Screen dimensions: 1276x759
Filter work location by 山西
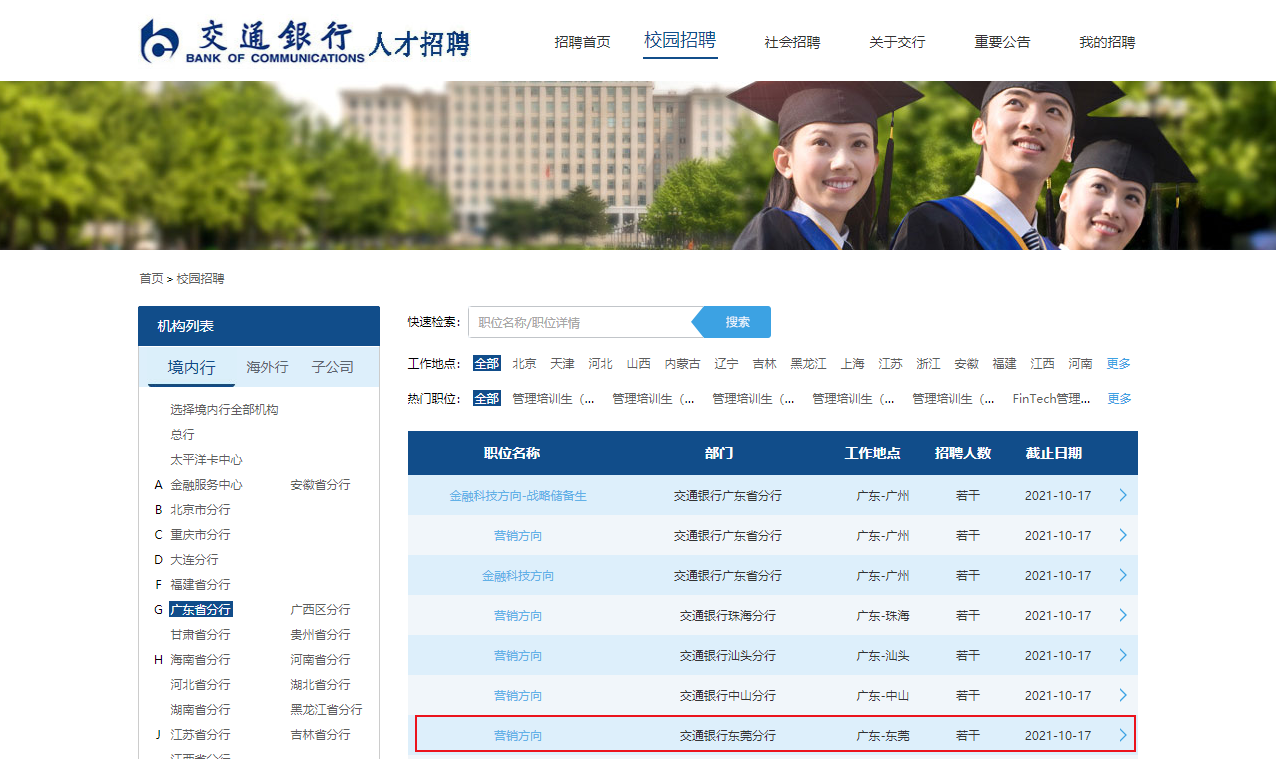click(x=638, y=364)
